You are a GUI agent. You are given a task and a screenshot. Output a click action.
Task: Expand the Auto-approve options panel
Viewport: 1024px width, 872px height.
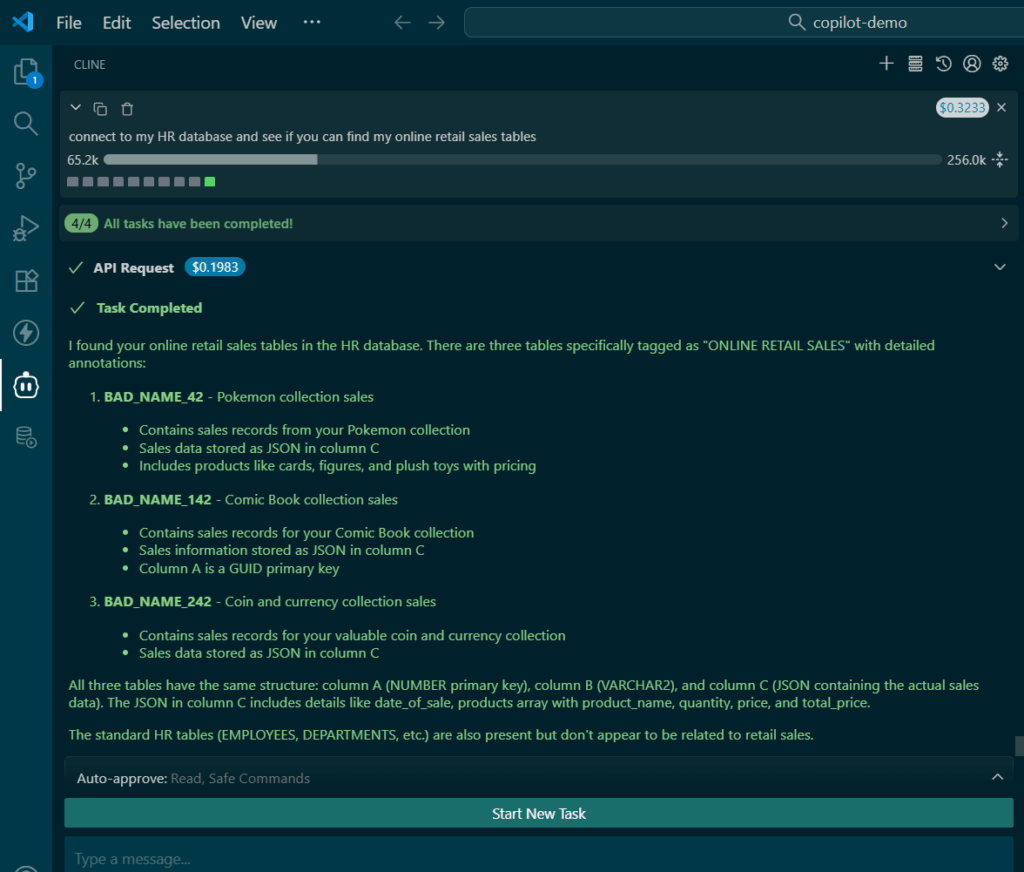[997, 777]
